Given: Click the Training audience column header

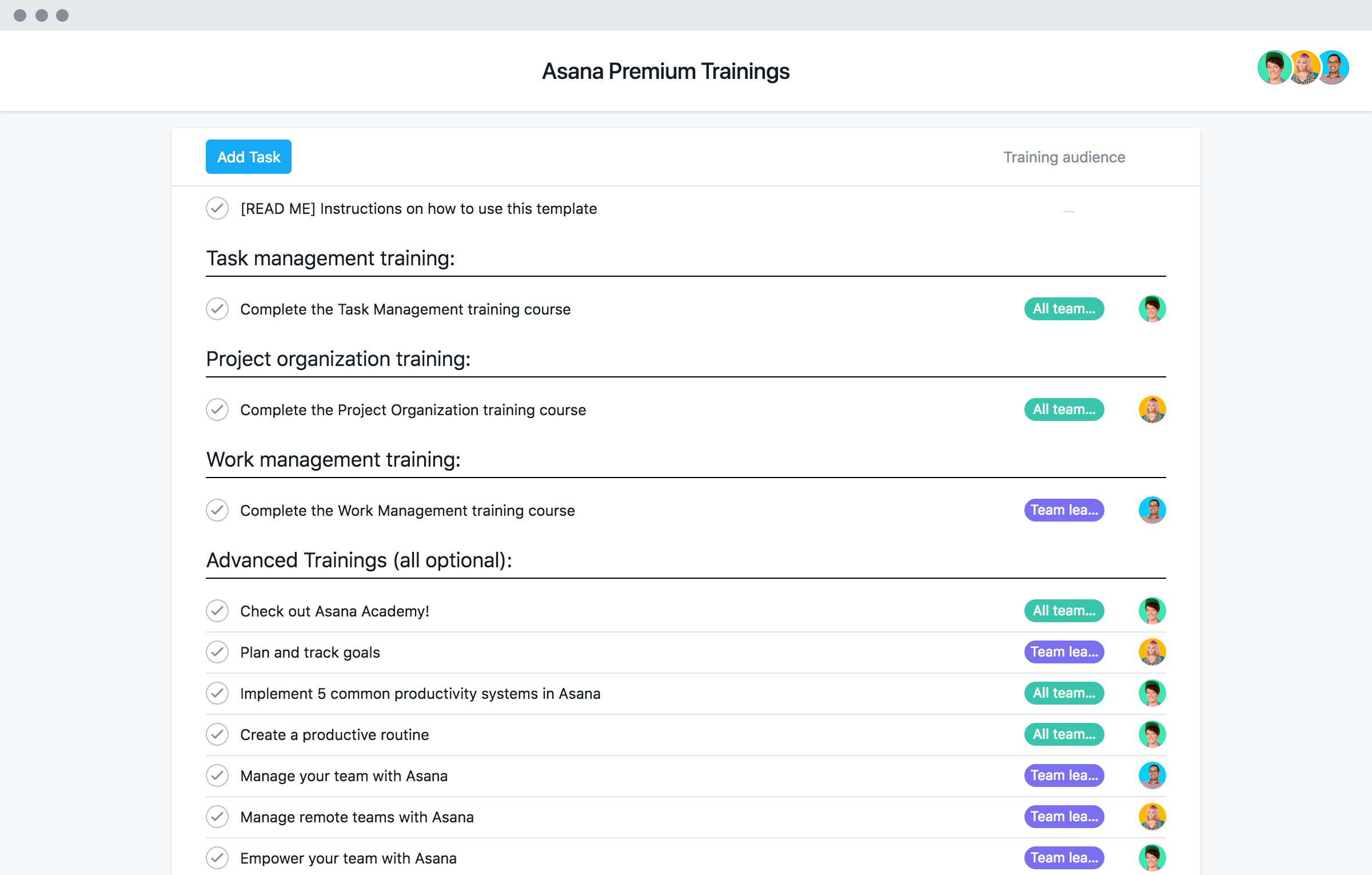Looking at the screenshot, I should 1064,157.
